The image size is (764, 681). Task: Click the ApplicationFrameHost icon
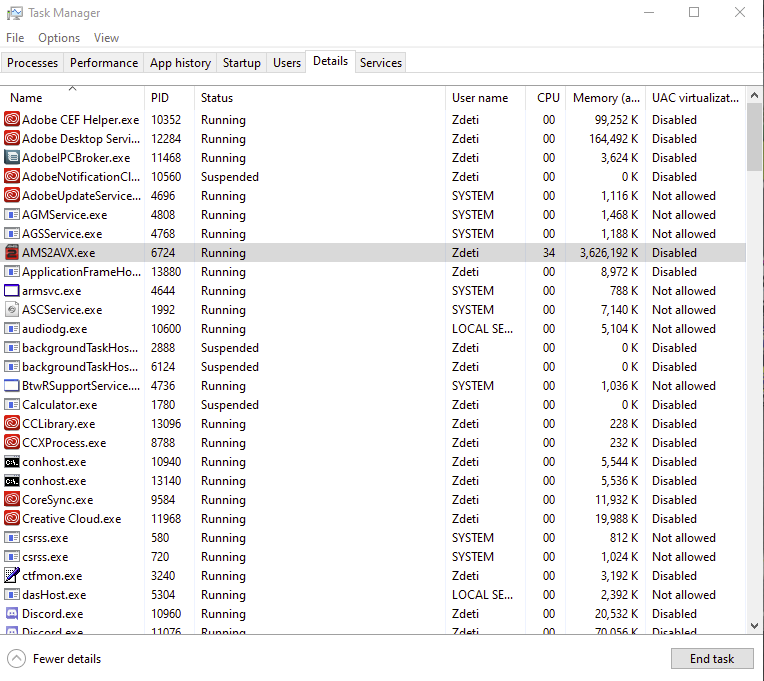coord(12,271)
